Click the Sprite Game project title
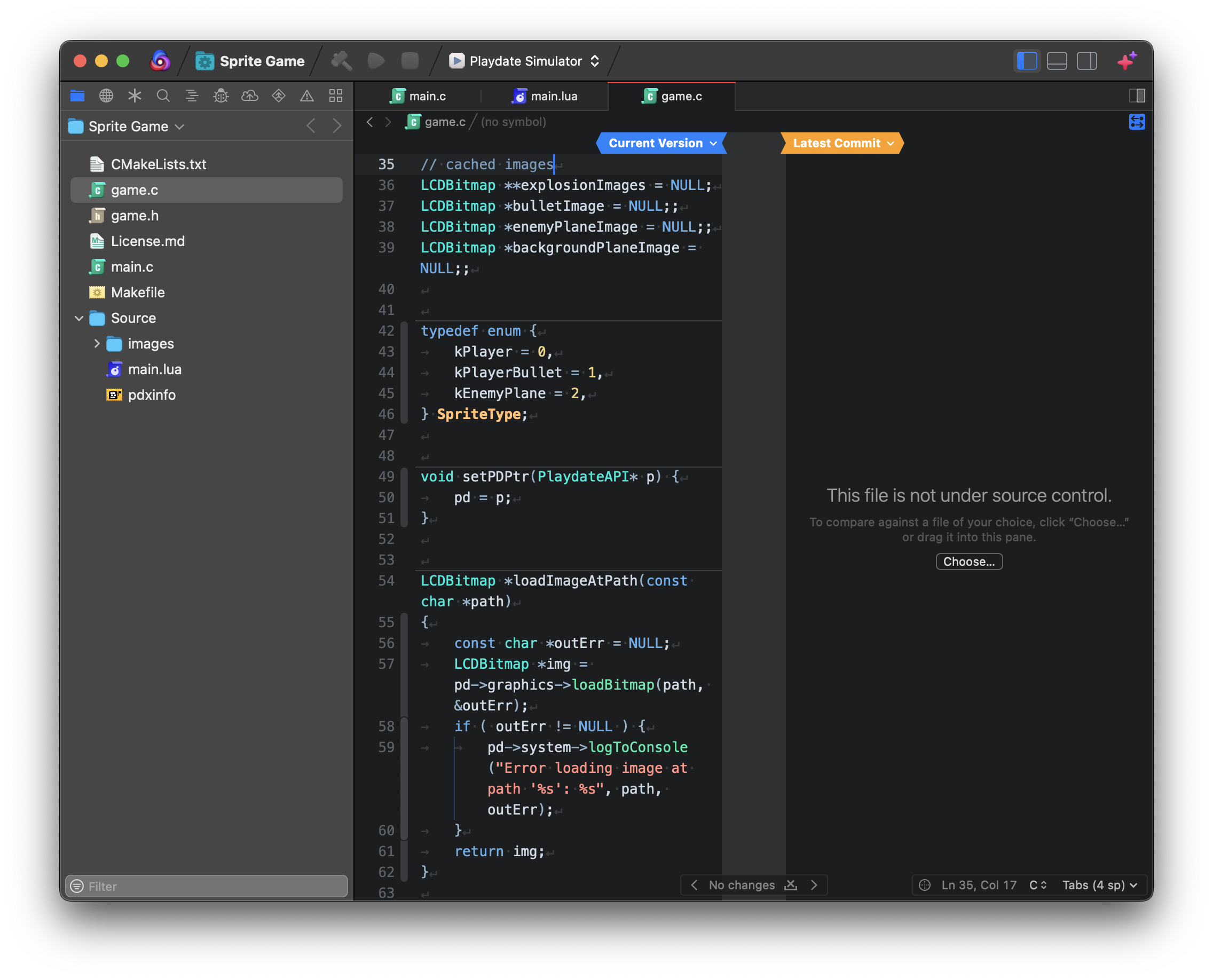This screenshot has width=1213, height=980. coord(262,61)
